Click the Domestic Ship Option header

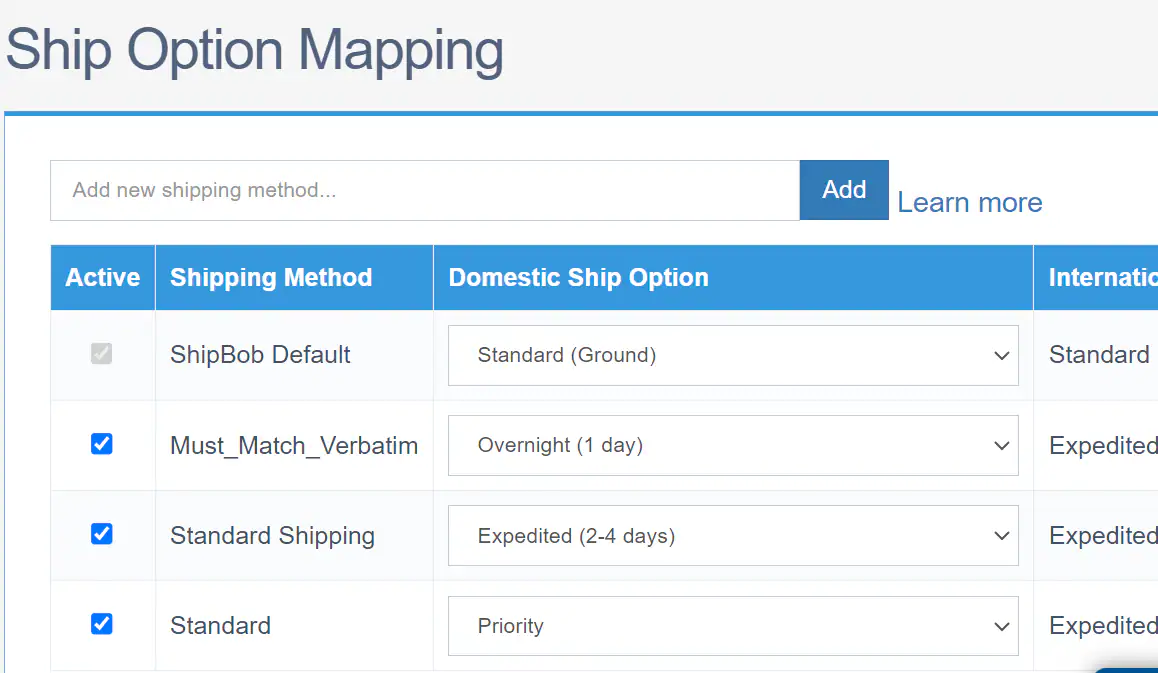[x=577, y=277]
